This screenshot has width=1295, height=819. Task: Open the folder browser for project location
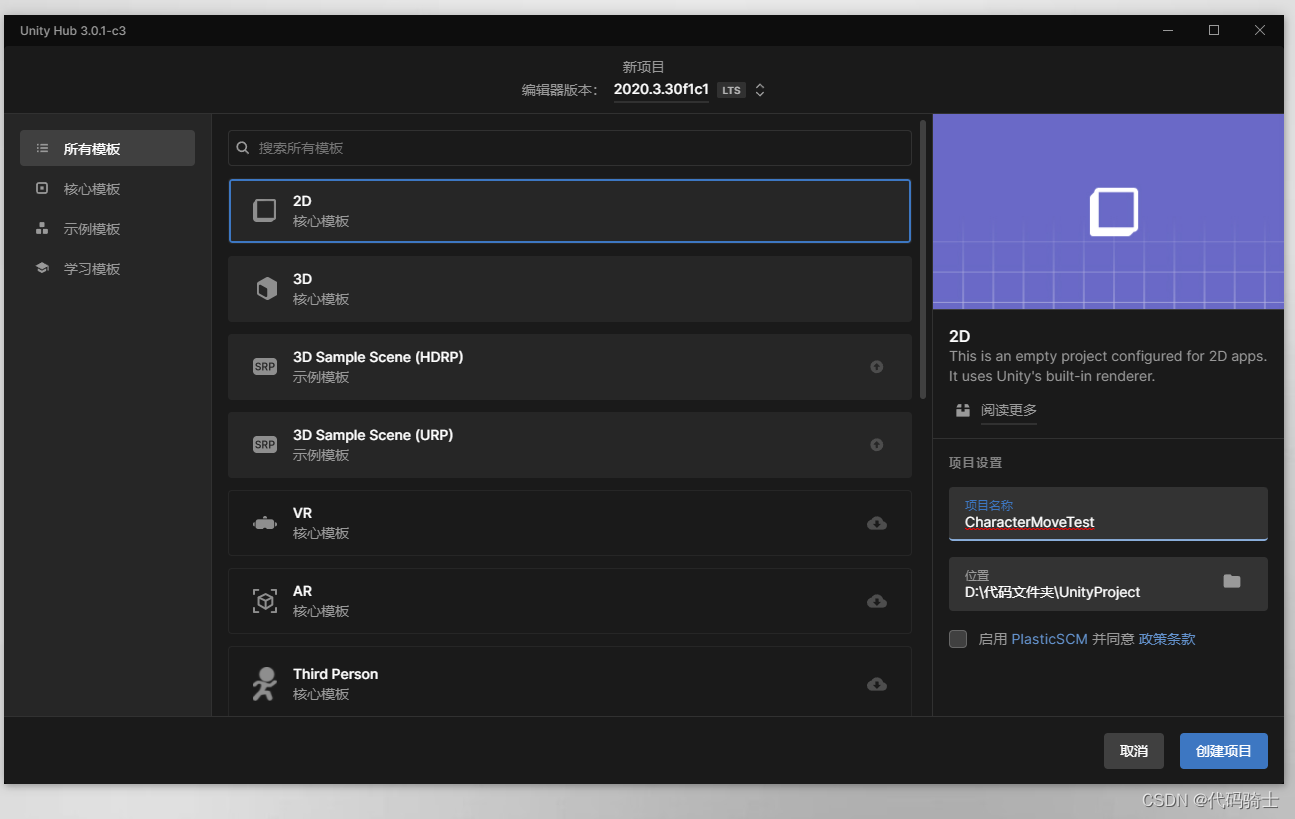(x=1231, y=581)
